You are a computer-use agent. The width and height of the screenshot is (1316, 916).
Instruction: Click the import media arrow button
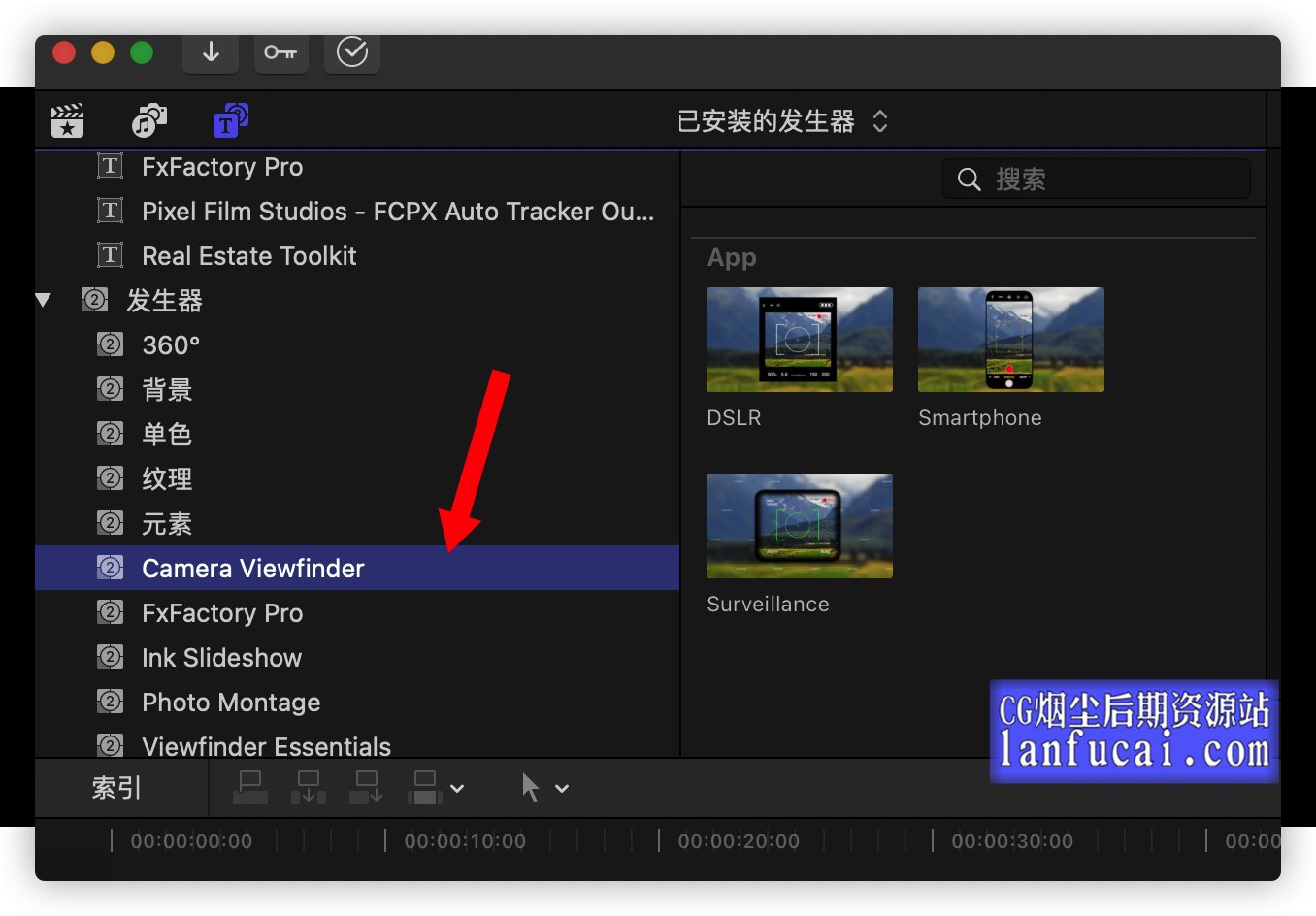tap(211, 52)
